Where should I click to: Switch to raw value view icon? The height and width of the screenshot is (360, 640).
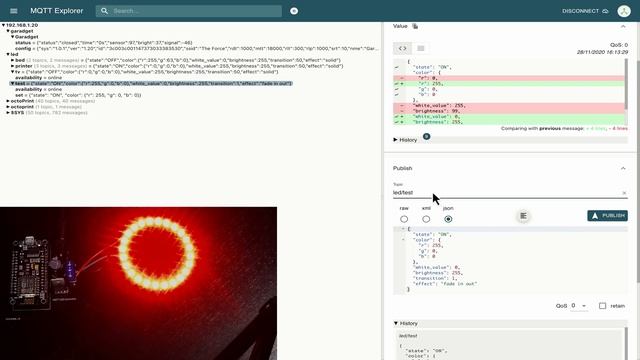[420, 48]
